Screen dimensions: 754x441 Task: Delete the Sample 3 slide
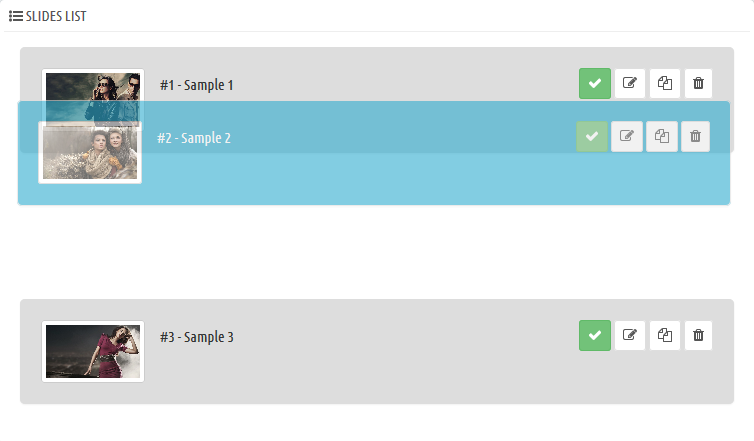(698, 336)
